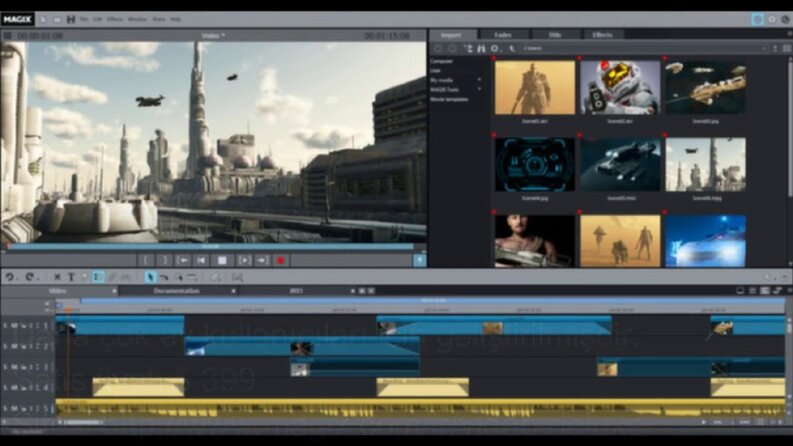
Task: Close the Video movie tab
Action: pyautogui.click(x=114, y=291)
